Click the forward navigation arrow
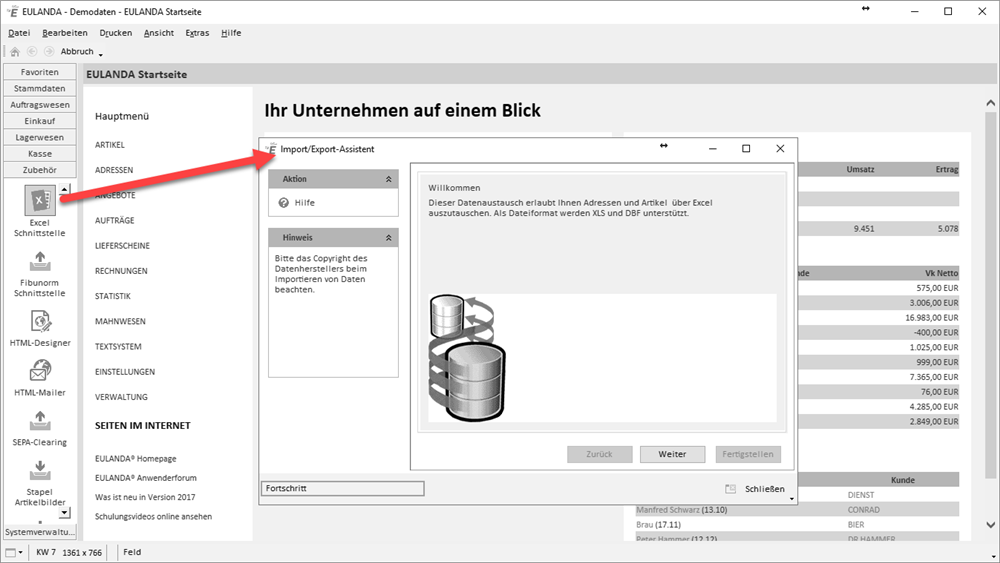1000x563 pixels. coord(48,52)
